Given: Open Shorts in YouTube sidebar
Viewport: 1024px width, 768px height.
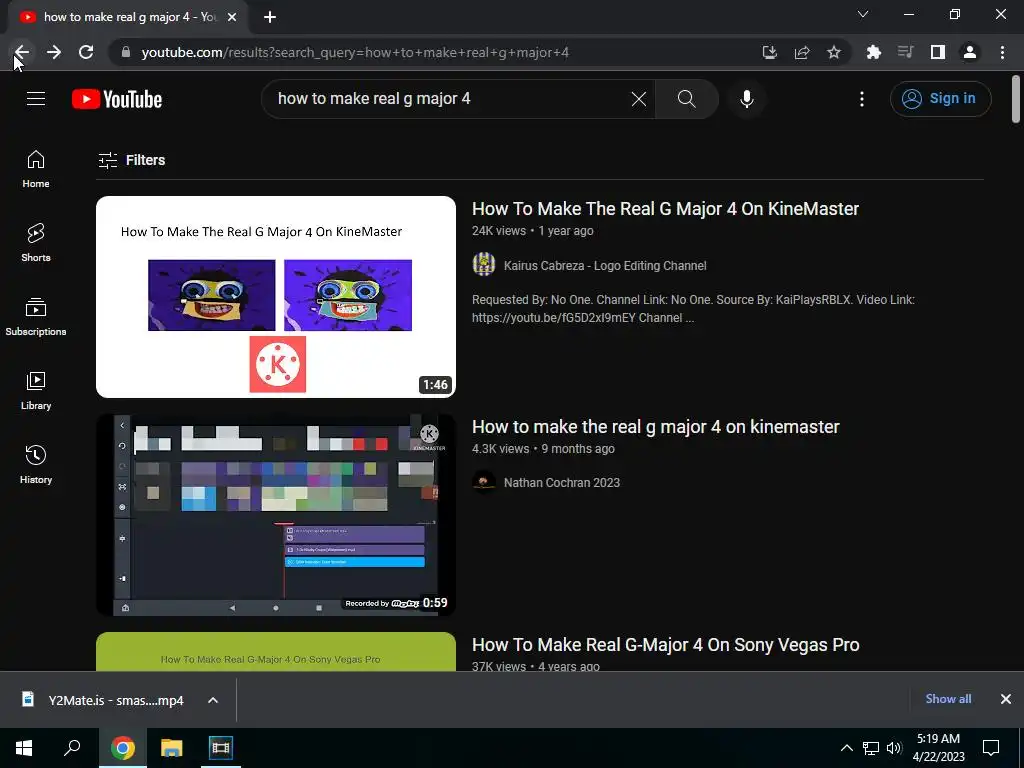Looking at the screenshot, I should pyautogui.click(x=36, y=243).
